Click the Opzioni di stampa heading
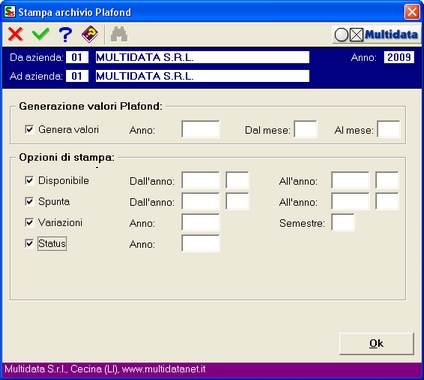Image resolution: width=424 pixels, height=380 pixels. 67,157
